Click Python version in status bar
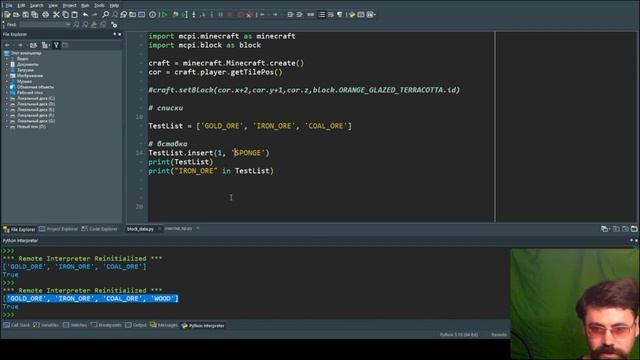This screenshot has width=640, height=360. coord(459,335)
